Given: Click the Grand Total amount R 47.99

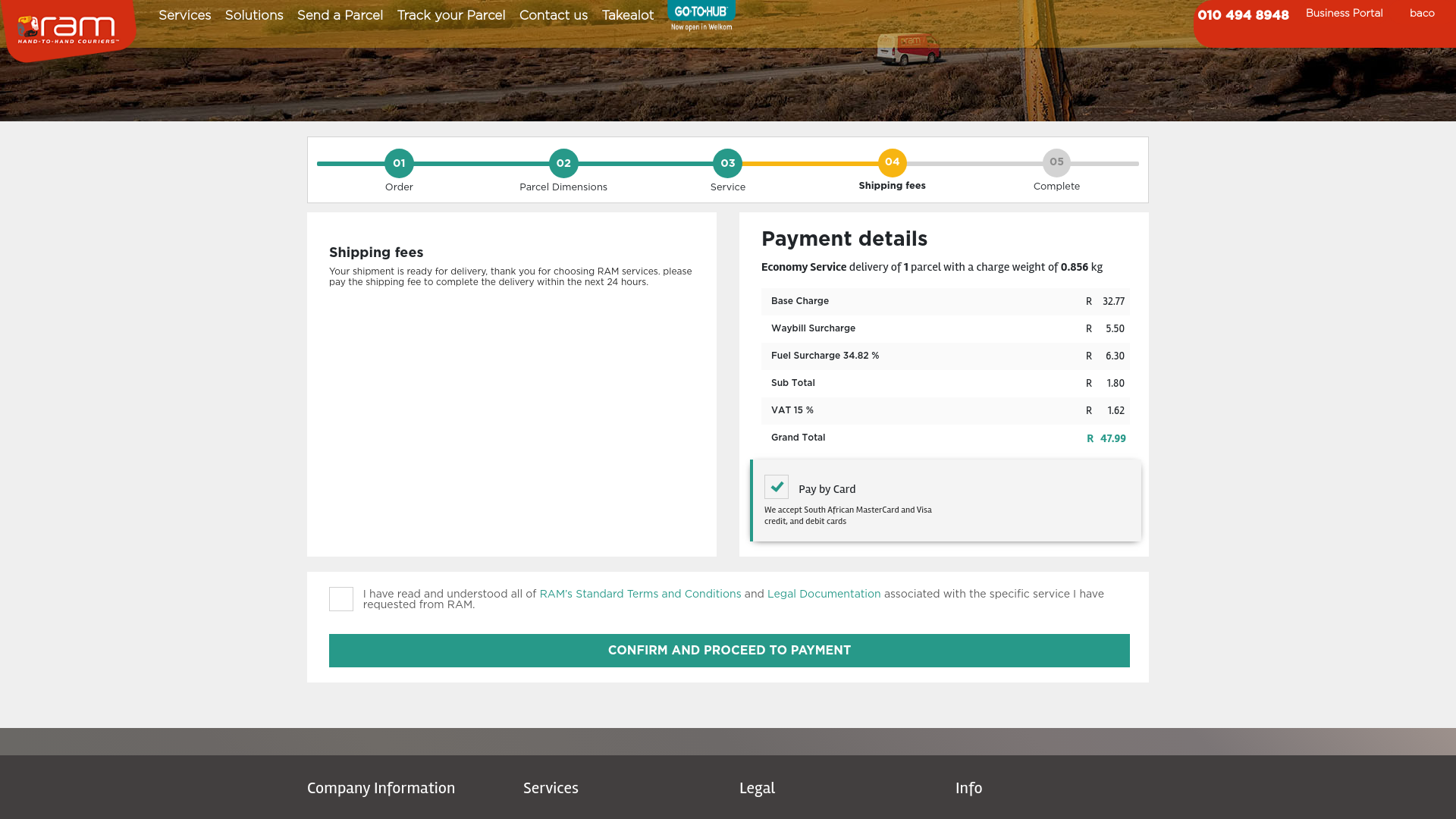Looking at the screenshot, I should click(x=1106, y=439).
